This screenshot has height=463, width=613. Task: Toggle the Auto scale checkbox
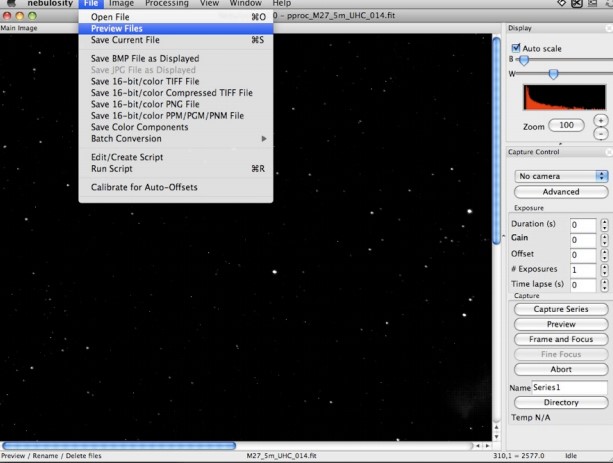516,47
